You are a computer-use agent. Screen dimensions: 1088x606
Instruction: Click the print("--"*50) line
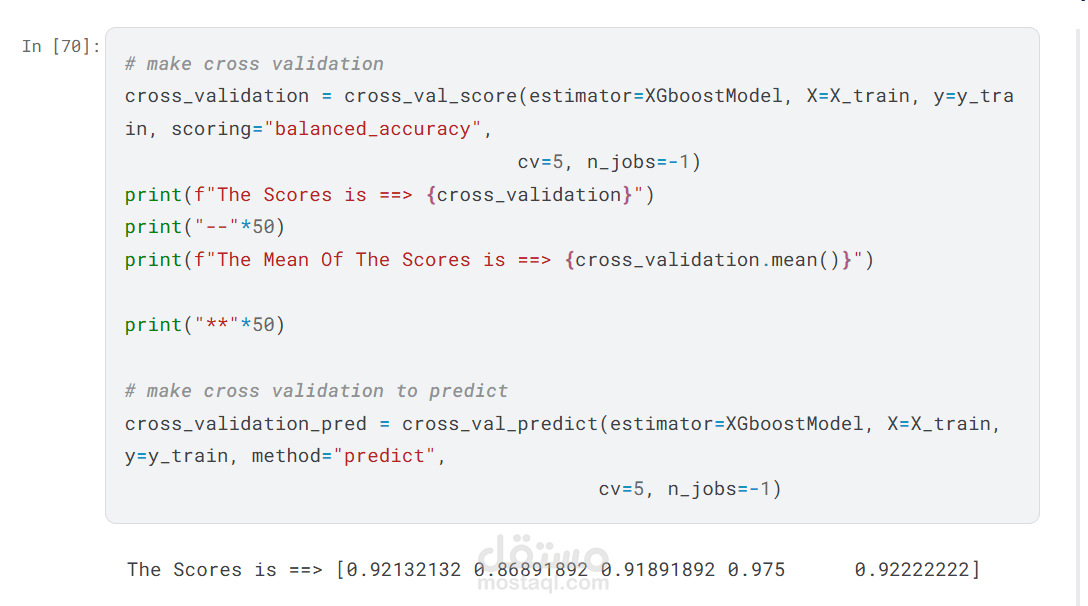click(205, 227)
